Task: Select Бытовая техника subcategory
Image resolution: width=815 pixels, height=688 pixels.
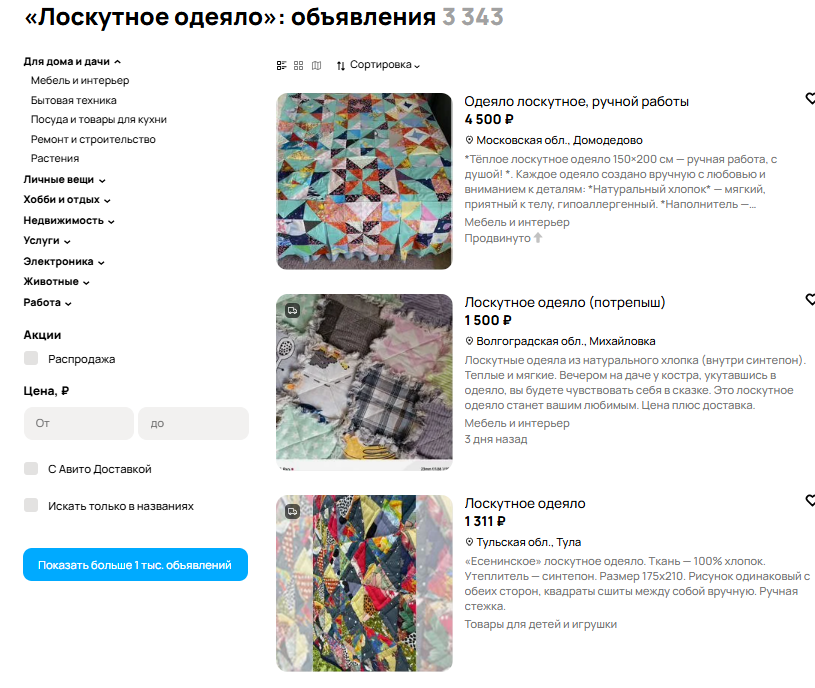Action: coord(73,100)
